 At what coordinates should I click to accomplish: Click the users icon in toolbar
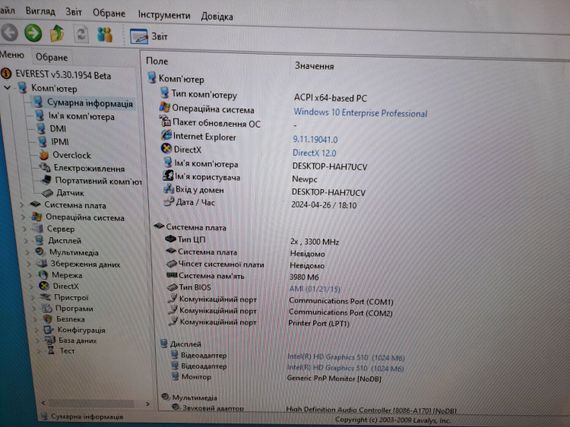[105, 35]
